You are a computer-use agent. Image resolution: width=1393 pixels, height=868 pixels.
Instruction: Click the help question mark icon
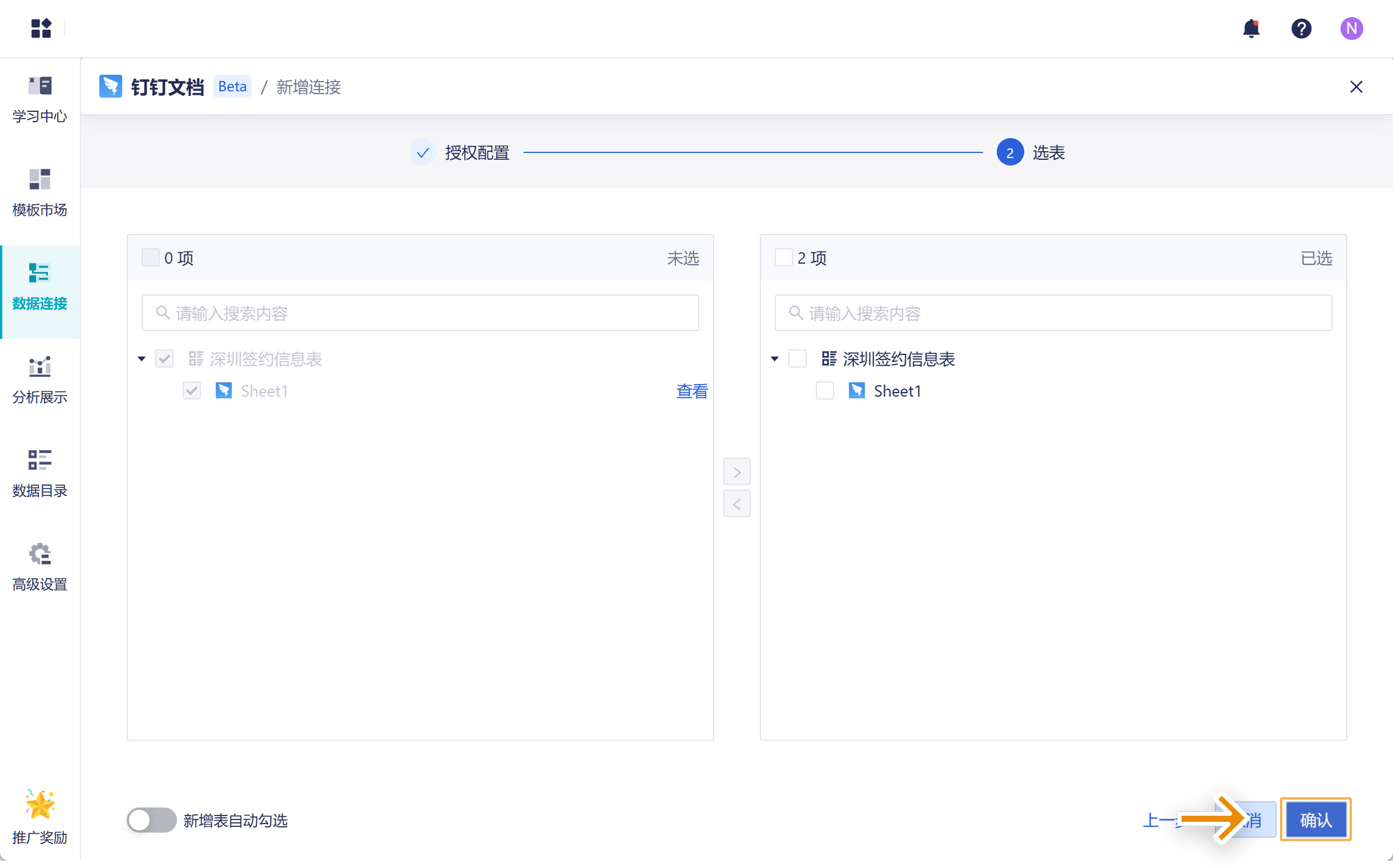pos(1301,28)
